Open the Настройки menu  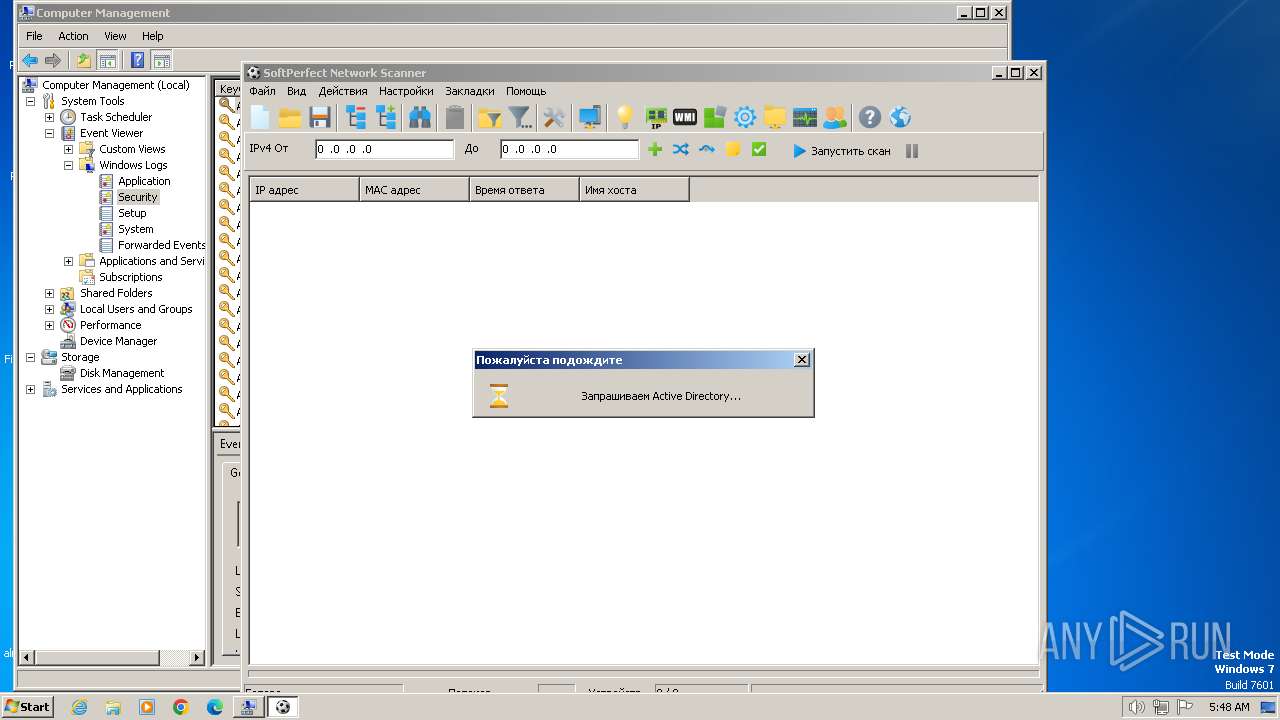pos(406,91)
